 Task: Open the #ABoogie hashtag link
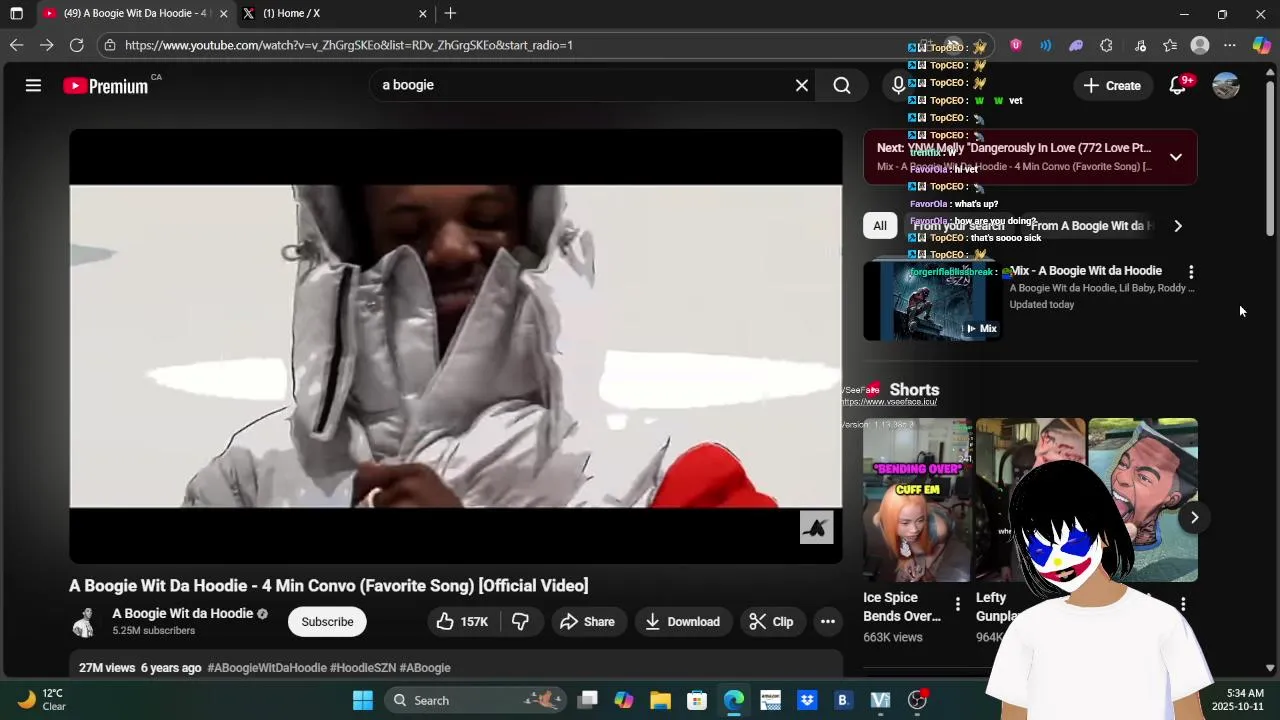[x=425, y=668]
